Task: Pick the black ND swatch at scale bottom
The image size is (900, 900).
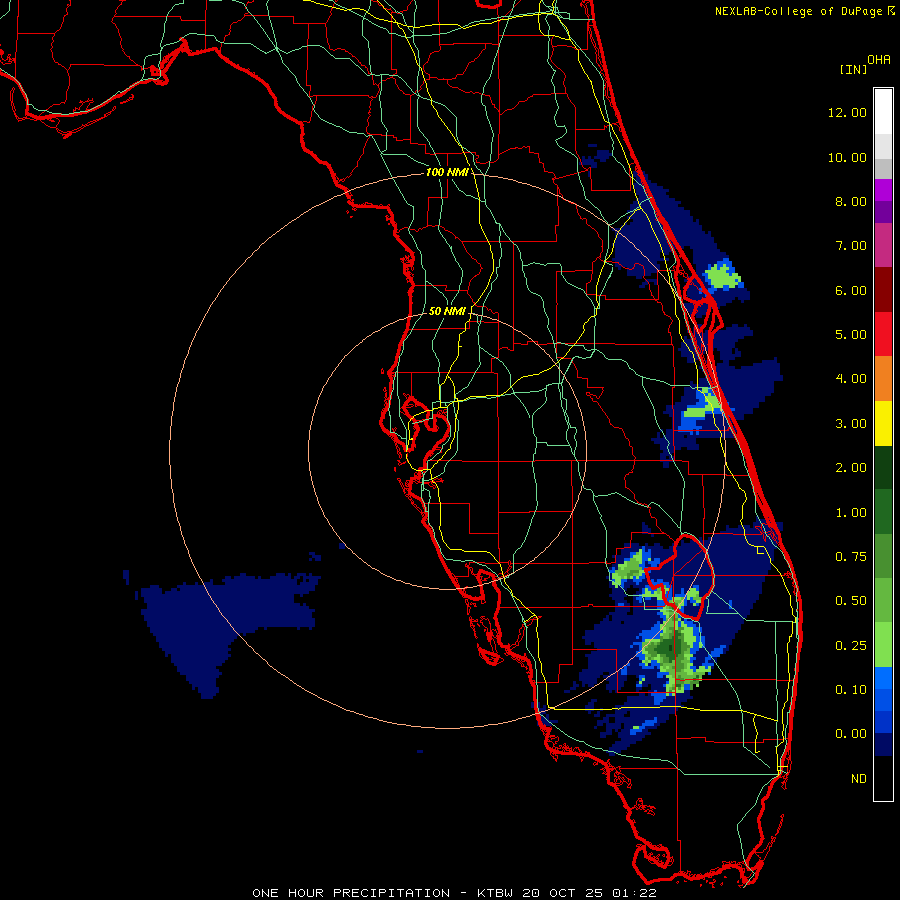Action: [x=883, y=778]
